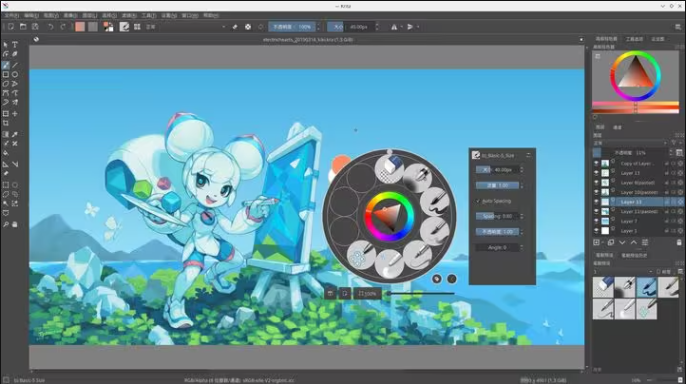Select the Zoom magnifier tool
Screen dimensions: 686x384
click(6, 224)
